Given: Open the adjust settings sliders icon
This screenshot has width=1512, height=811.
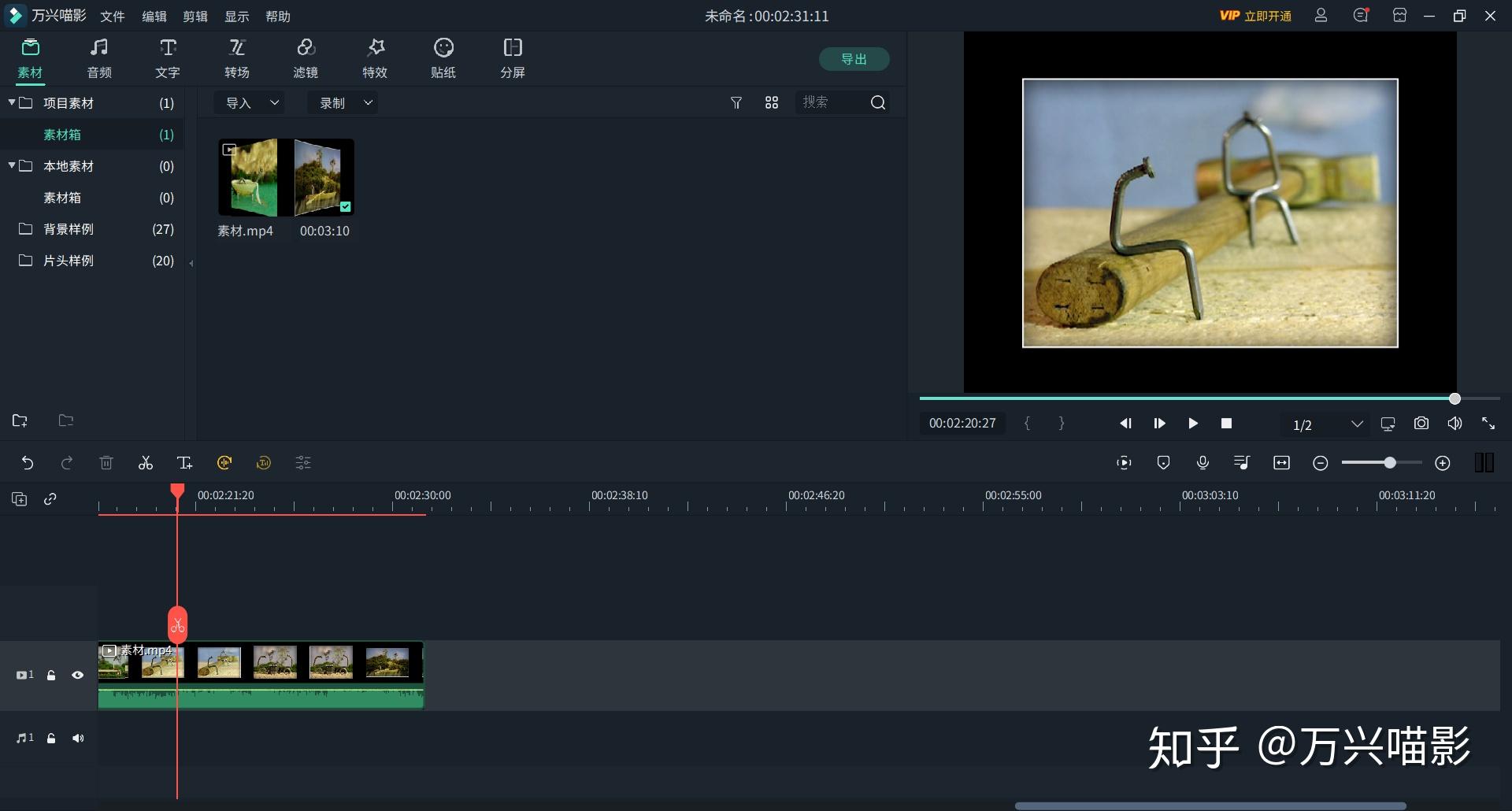Looking at the screenshot, I should 303,463.
